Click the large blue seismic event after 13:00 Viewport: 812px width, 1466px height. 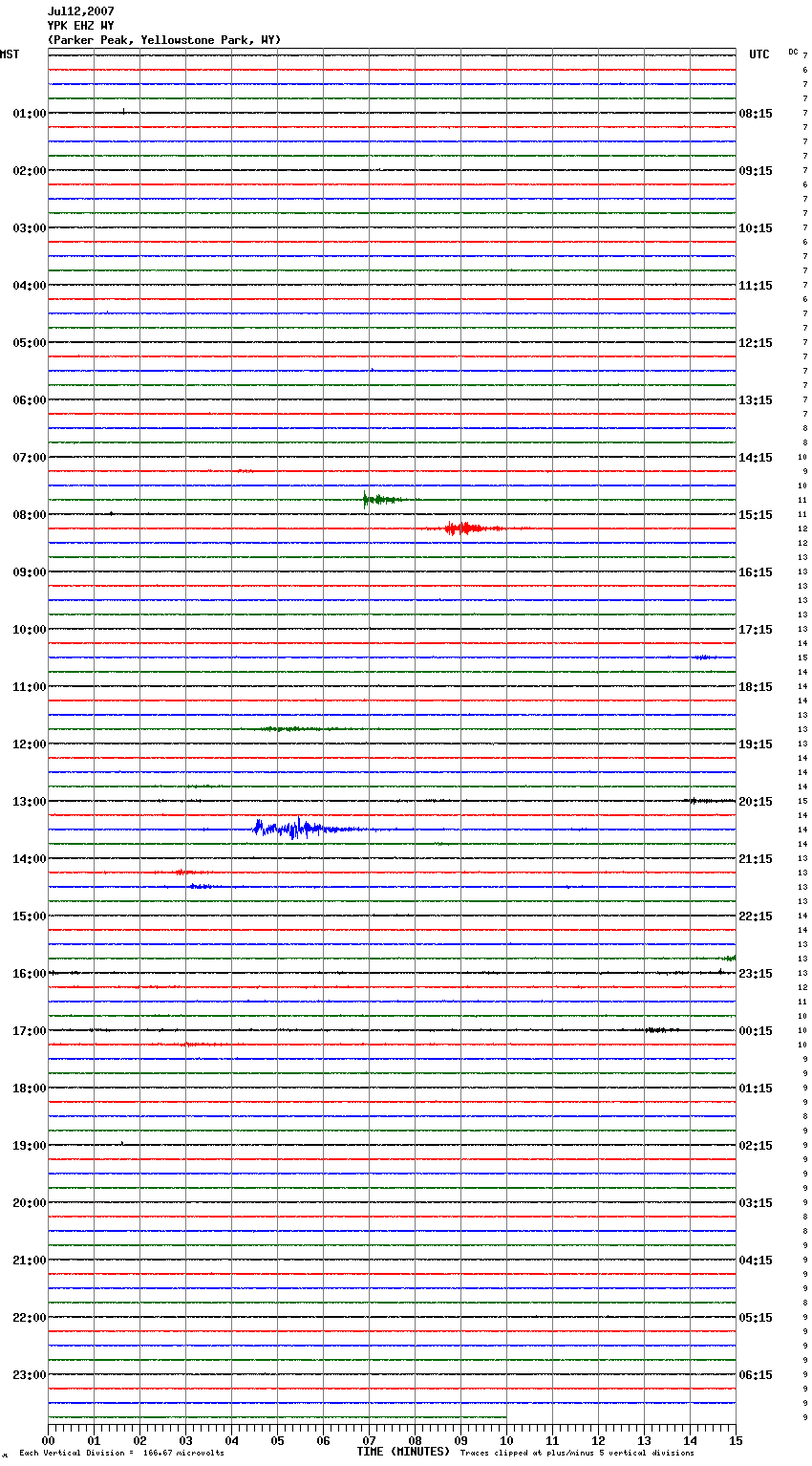(306, 829)
